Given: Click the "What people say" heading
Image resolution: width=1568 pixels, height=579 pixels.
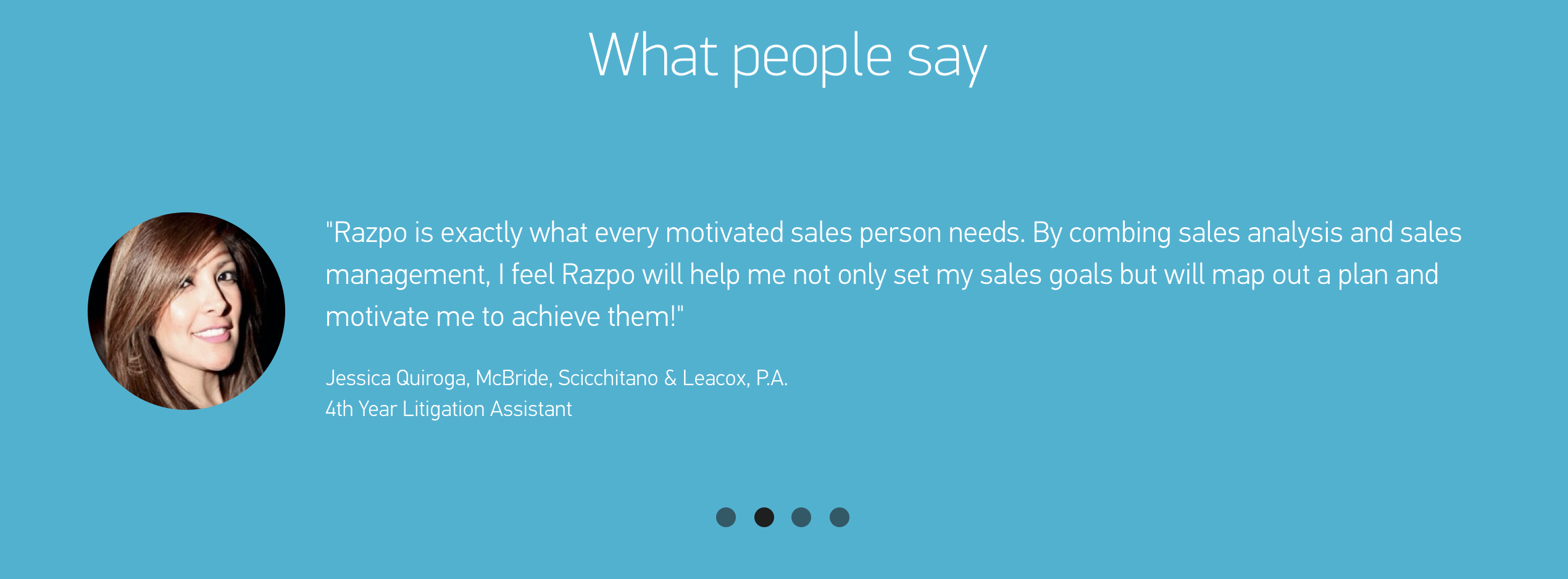Looking at the screenshot, I should point(788,56).
